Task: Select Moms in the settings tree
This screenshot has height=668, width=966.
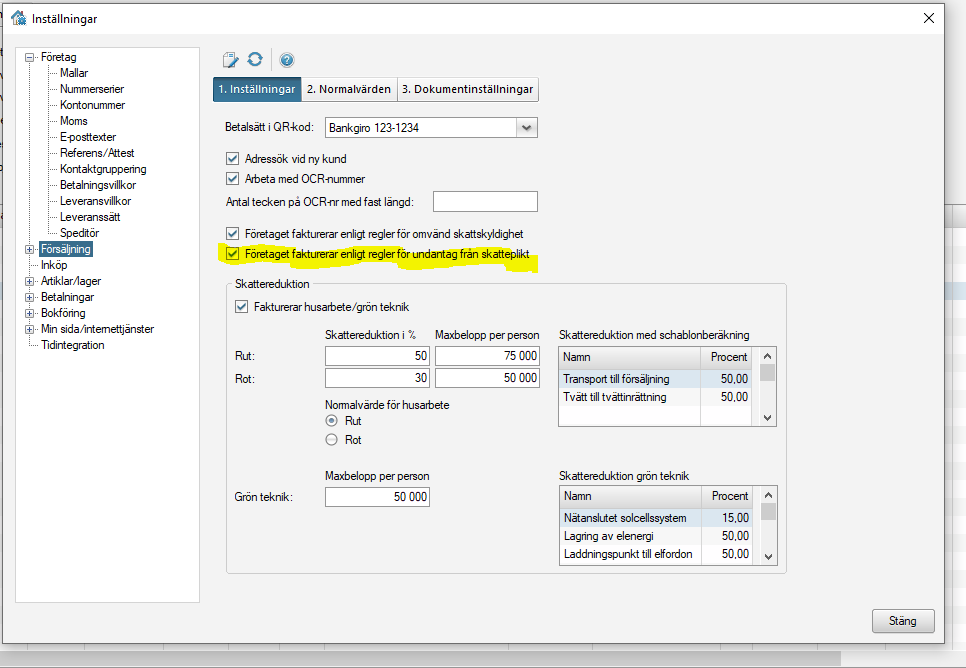Action: pos(74,121)
